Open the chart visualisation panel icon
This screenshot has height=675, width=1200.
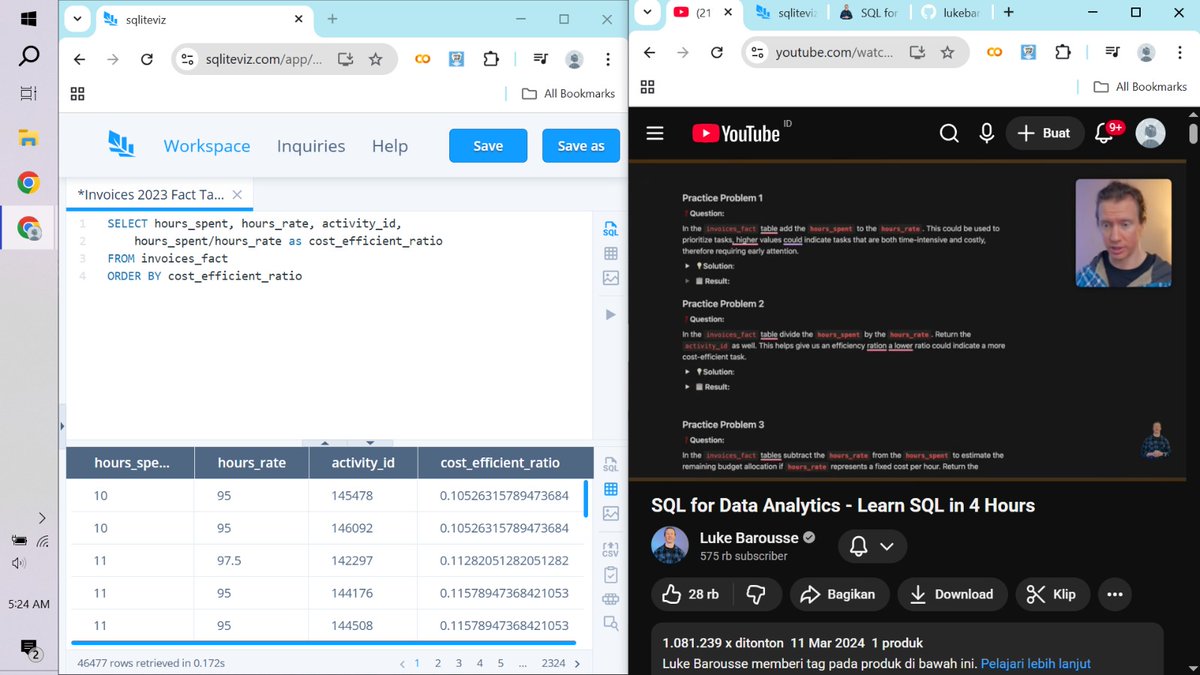tap(611, 278)
